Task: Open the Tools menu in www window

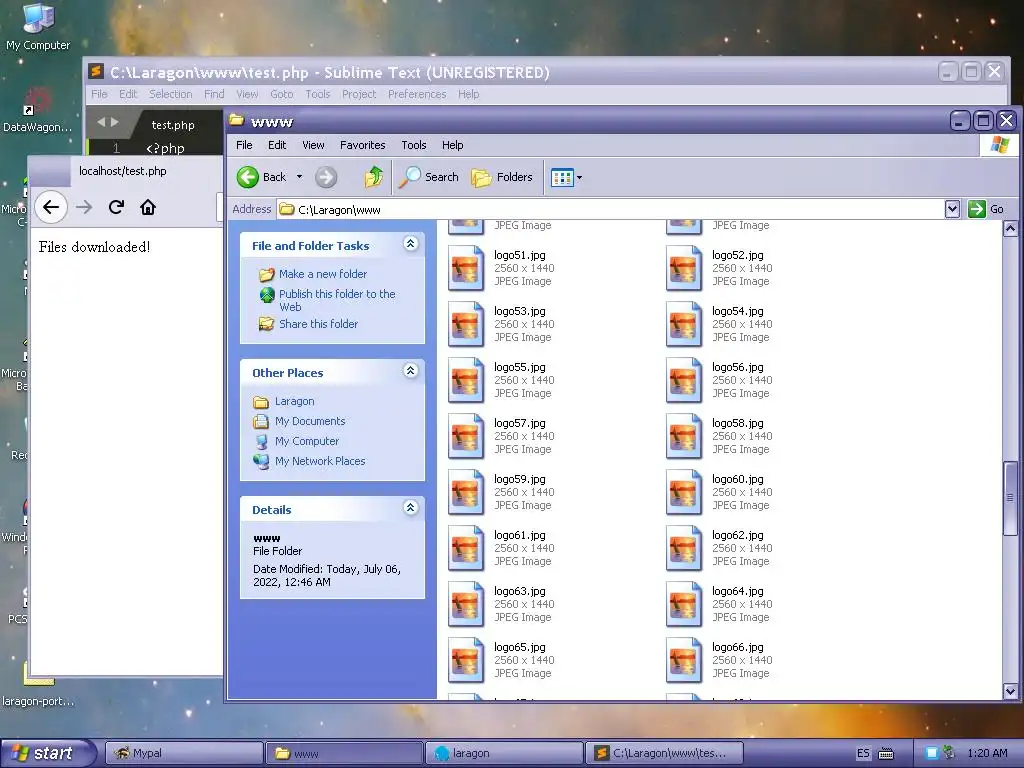Action: tap(413, 145)
